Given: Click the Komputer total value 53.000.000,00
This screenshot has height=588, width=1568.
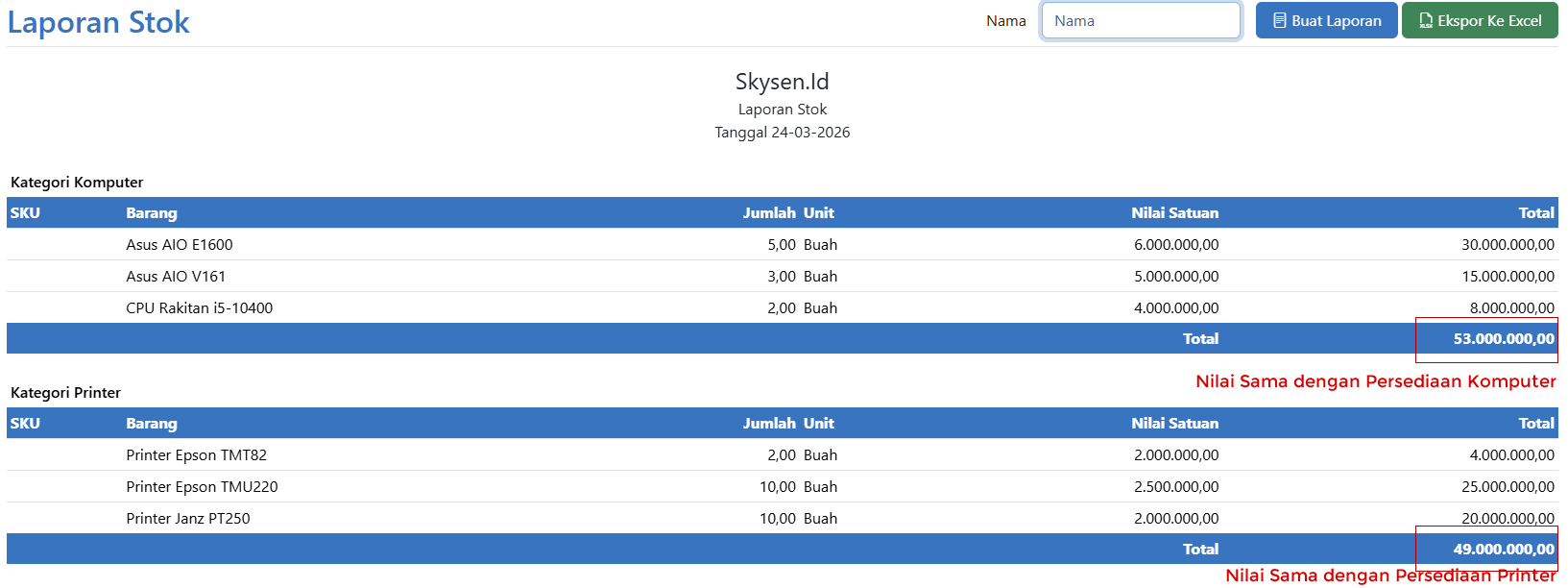Looking at the screenshot, I should point(1503,339).
